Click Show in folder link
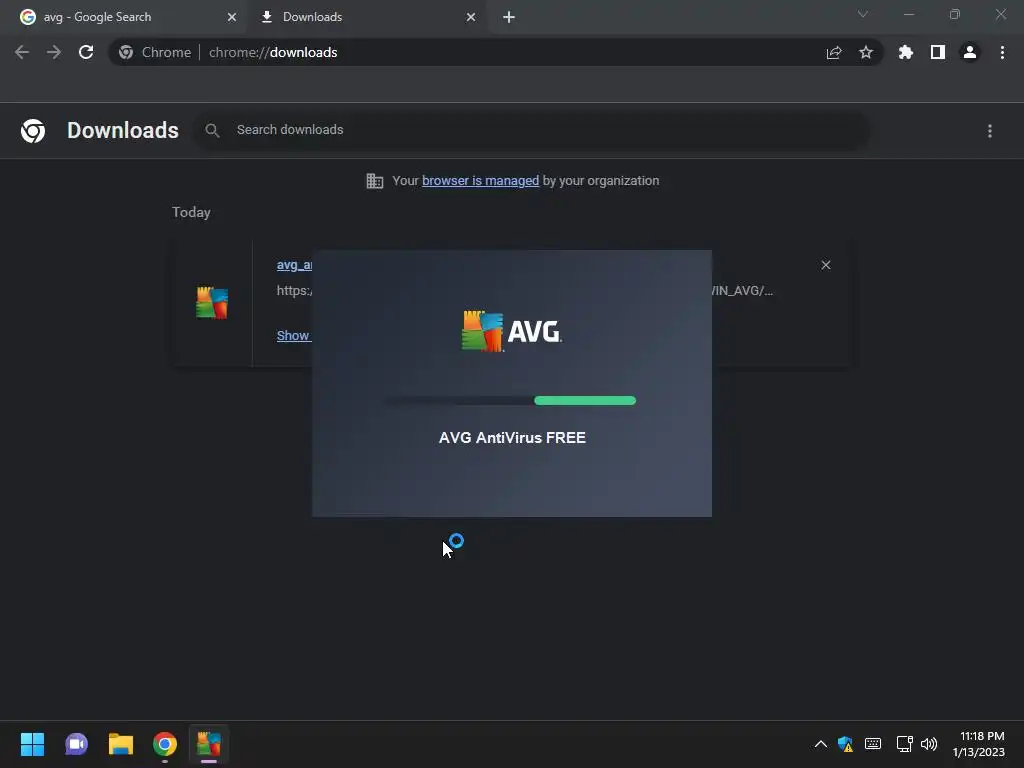 click(x=293, y=336)
